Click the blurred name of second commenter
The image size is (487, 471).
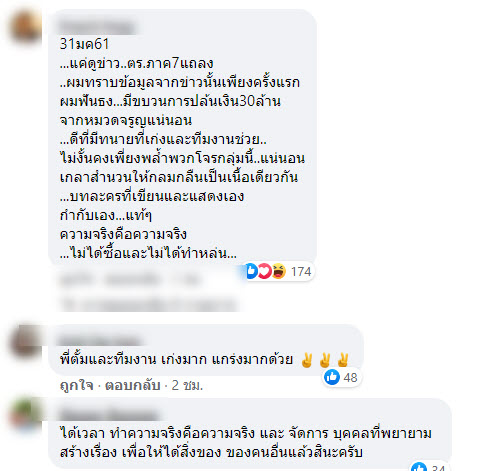[x=100, y=341]
